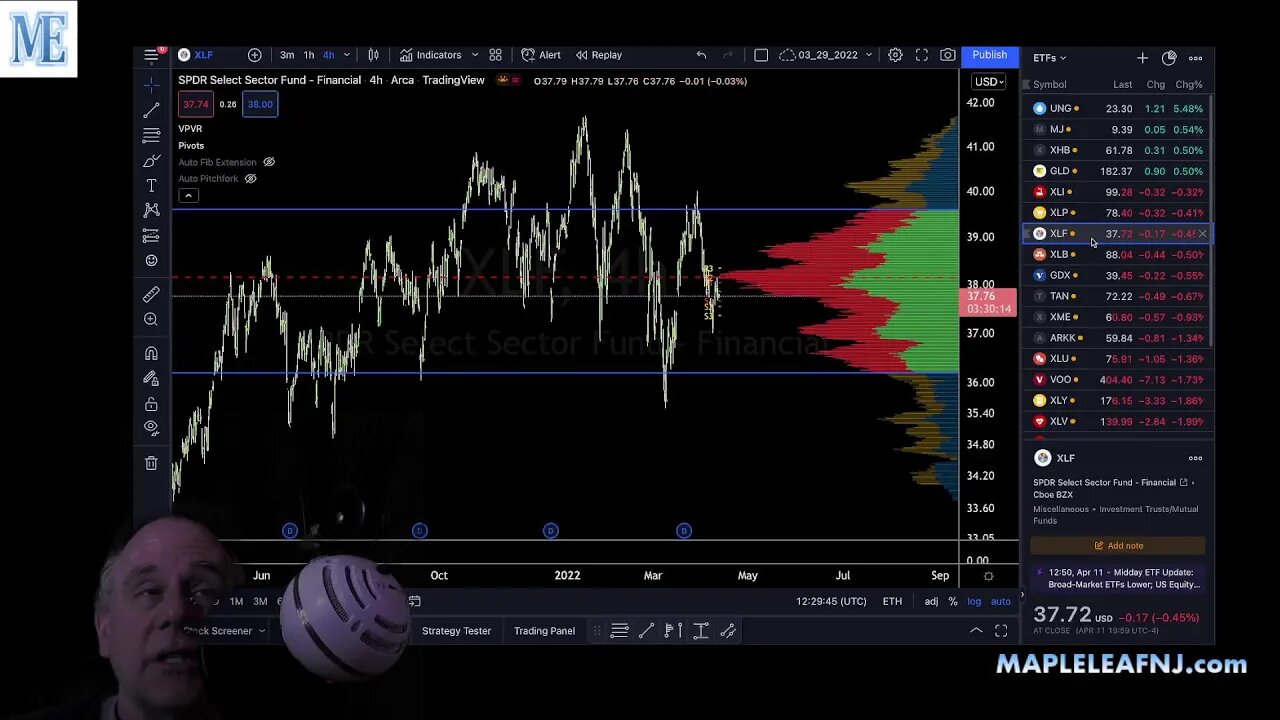Create an Alert
Viewport: 1280px width, 720px height.
point(541,55)
